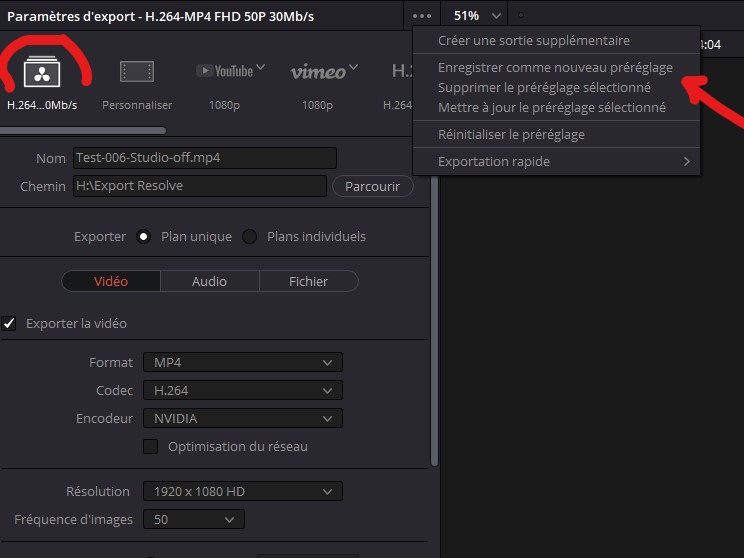
Task: Expand the YouTube preset chevron
Action: 261,69
